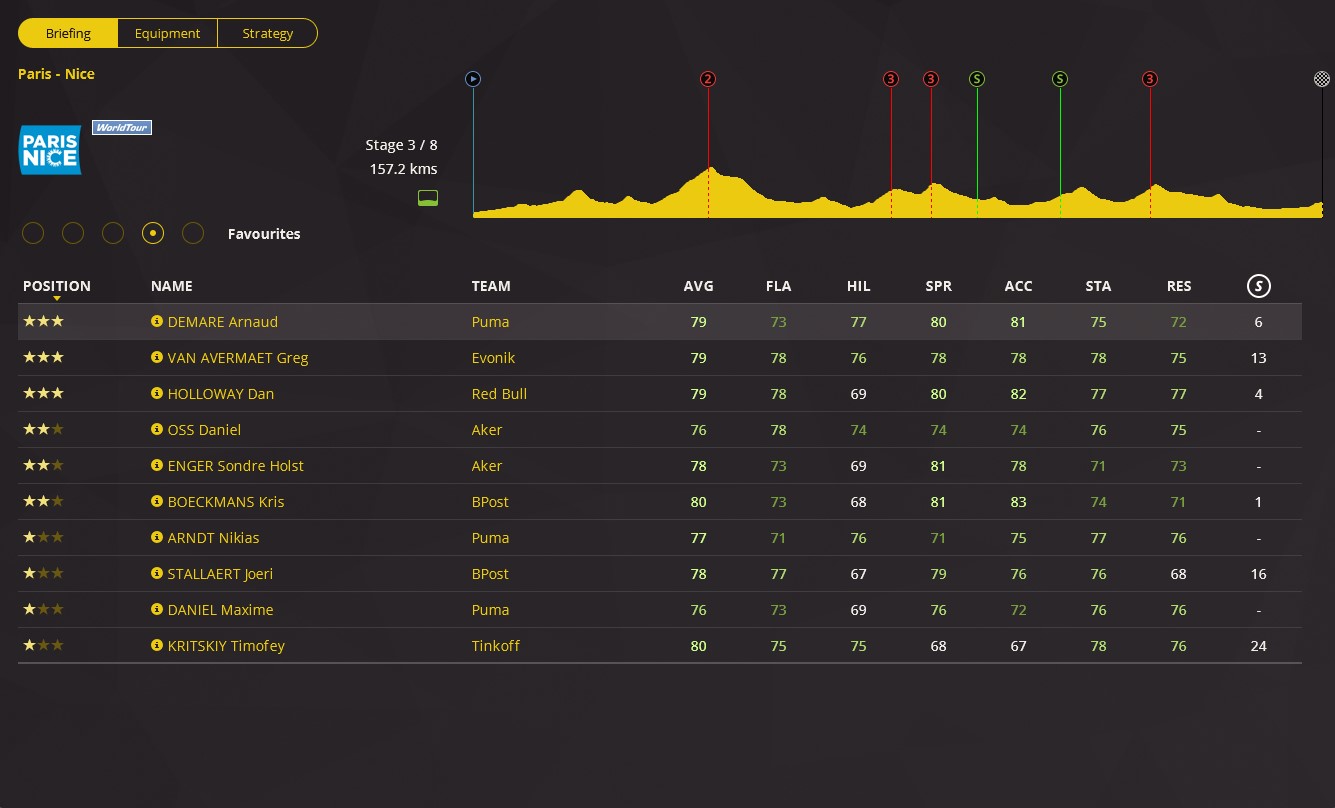The width and height of the screenshot is (1335, 808).
Task: Sort table by STA column
Action: [1099, 286]
